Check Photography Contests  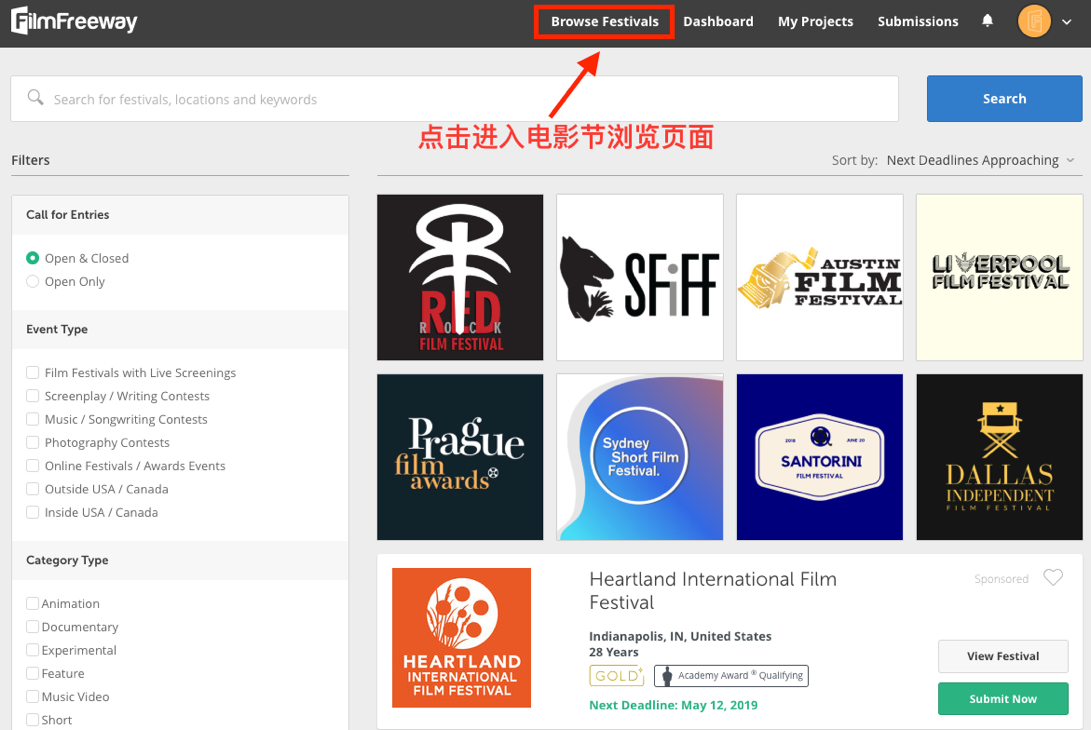click(33, 443)
